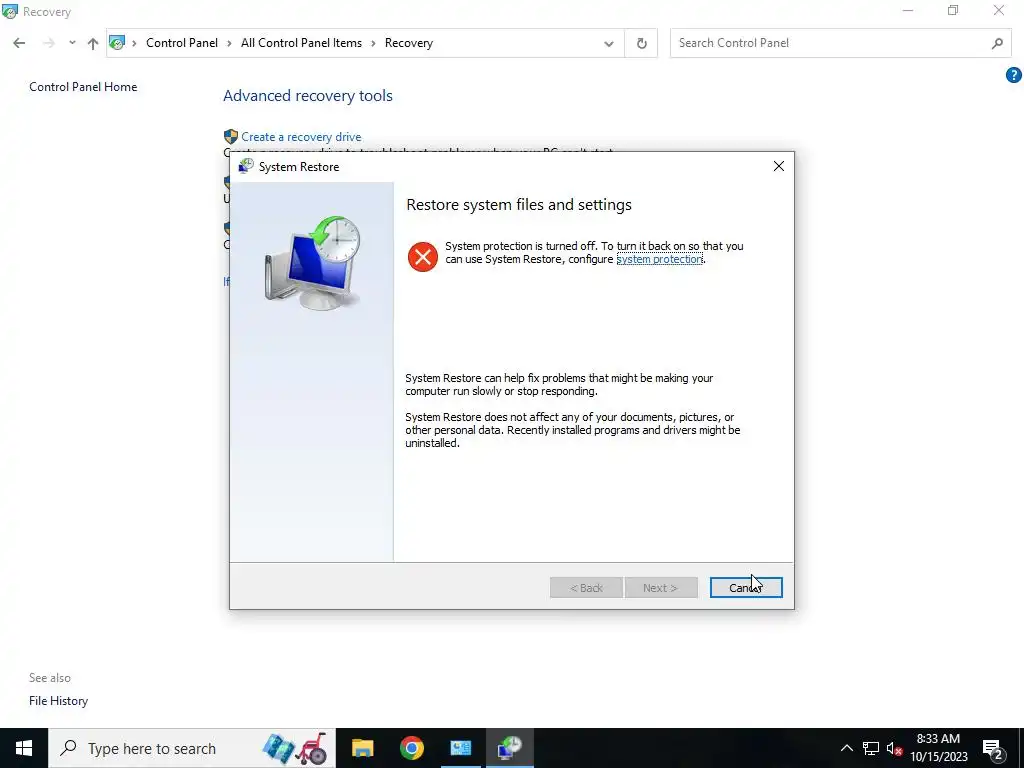Screen dimensions: 1024x768
Task: Open Control Panel Home link
Action: coord(83,87)
